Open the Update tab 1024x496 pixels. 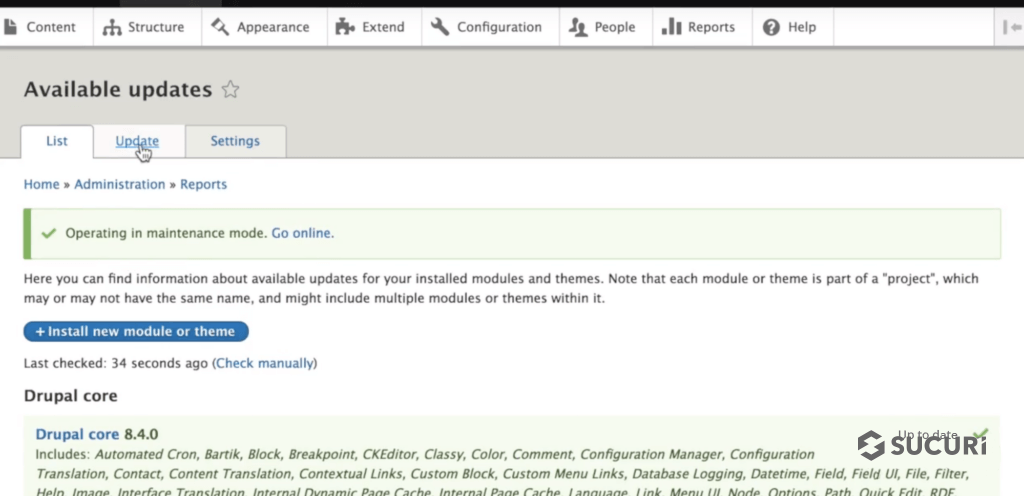(x=137, y=141)
